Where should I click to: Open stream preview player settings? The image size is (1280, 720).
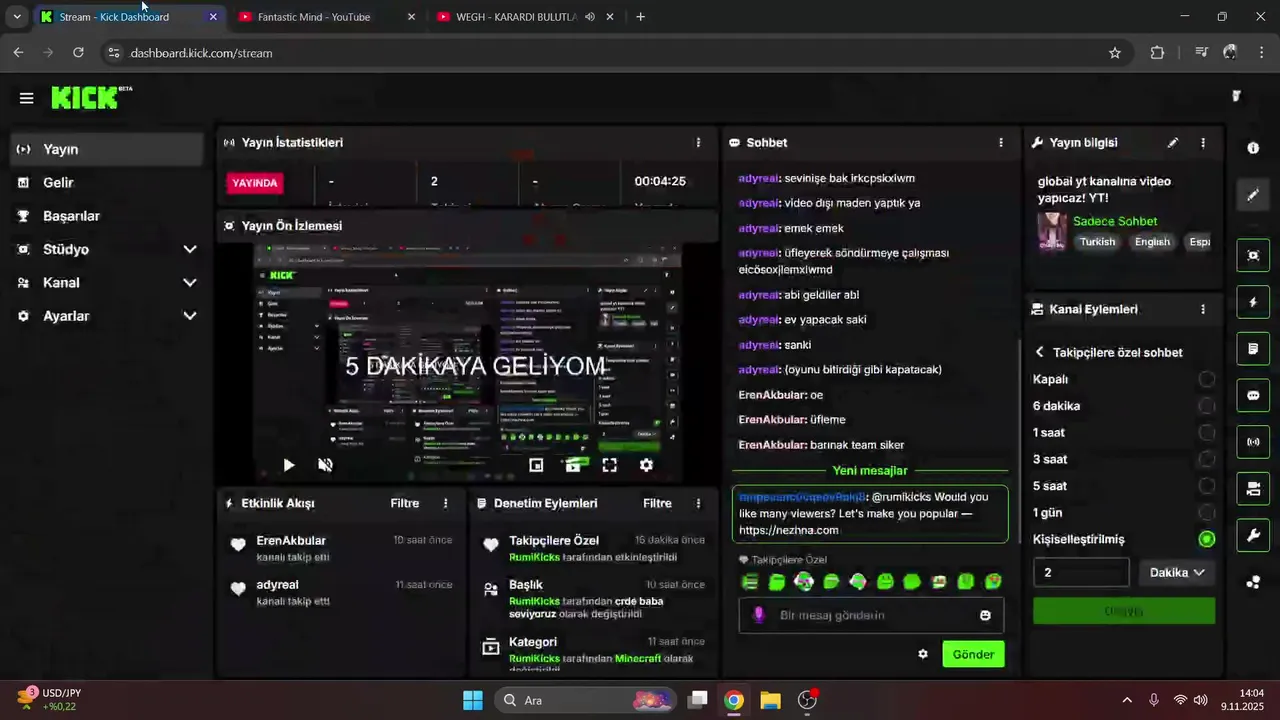click(646, 465)
